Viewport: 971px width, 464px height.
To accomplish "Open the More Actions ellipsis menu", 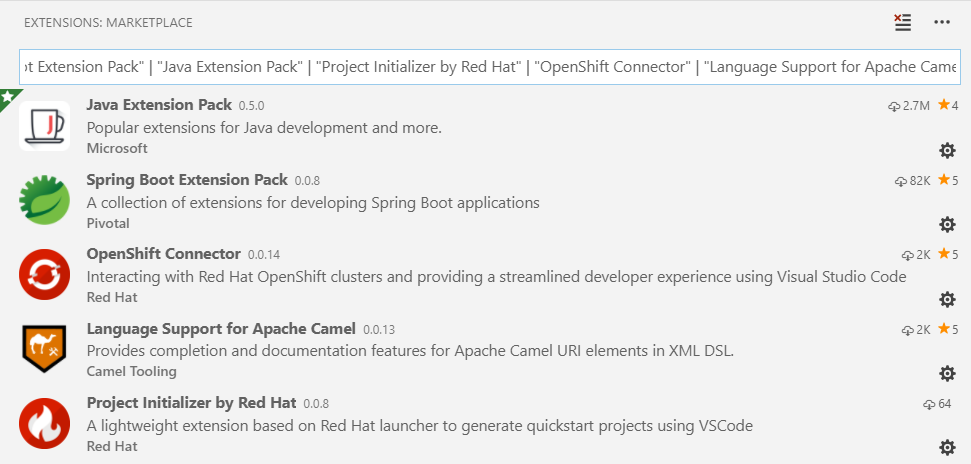I will coord(942,22).
